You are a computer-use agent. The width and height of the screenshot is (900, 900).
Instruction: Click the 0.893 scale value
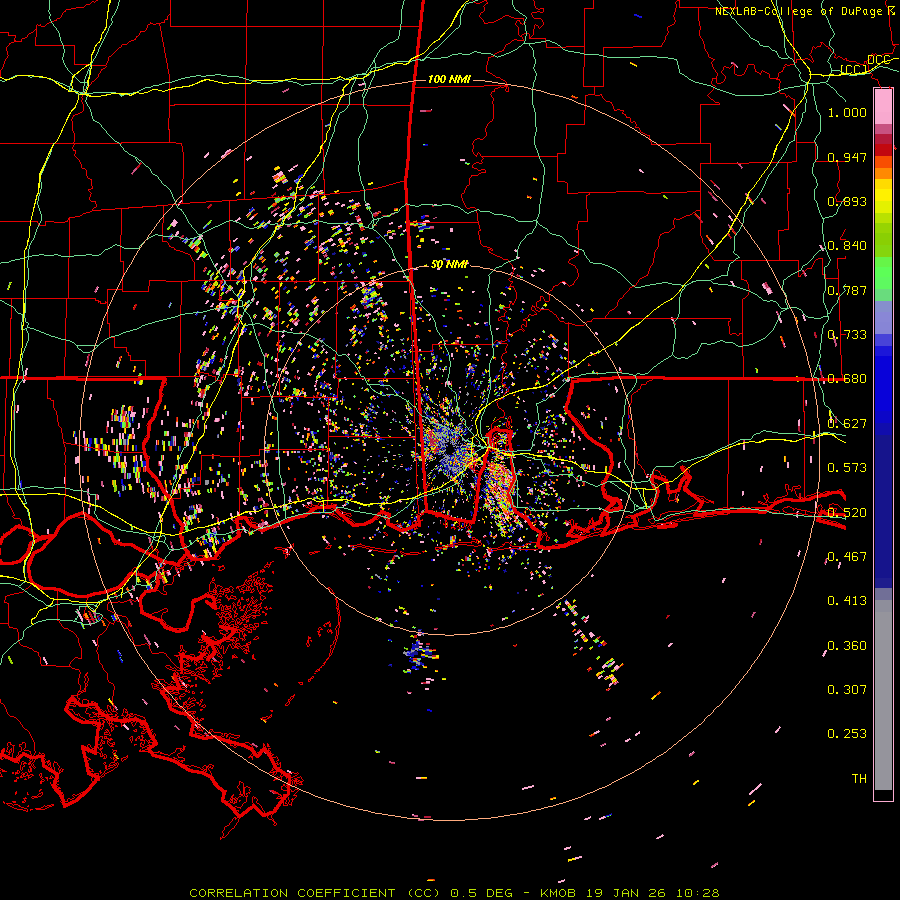(x=847, y=201)
